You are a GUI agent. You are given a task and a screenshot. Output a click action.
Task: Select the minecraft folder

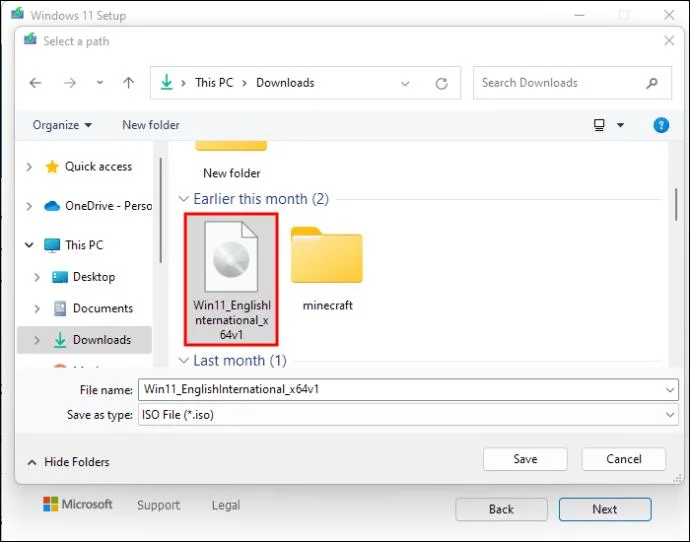(x=327, y=268)
